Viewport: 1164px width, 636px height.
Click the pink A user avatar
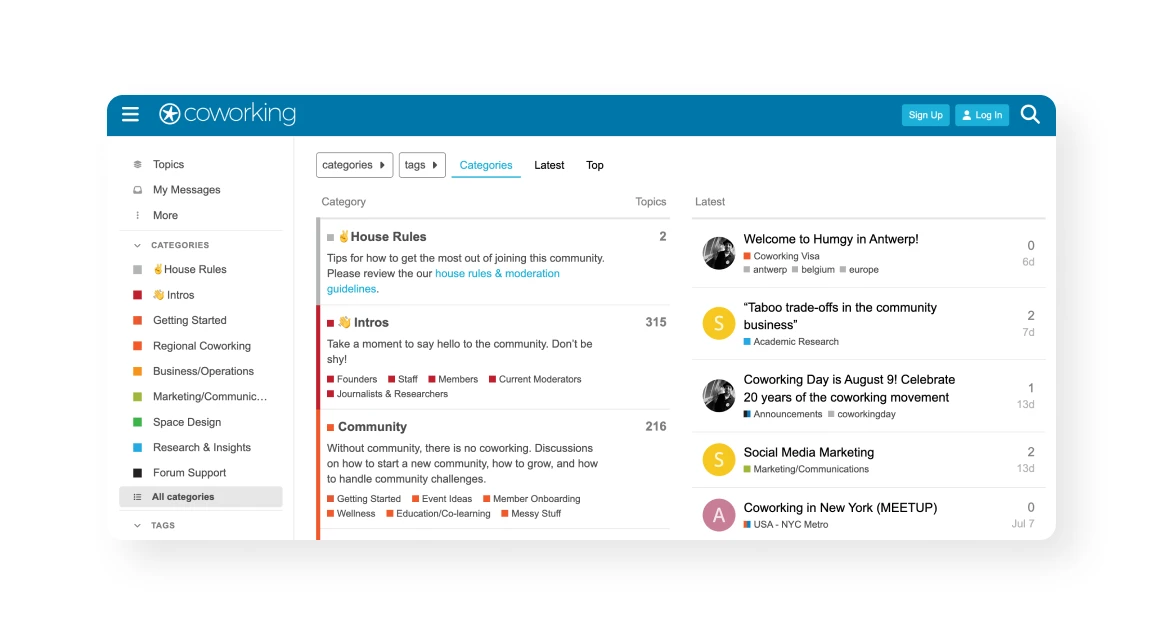point(718,515)
